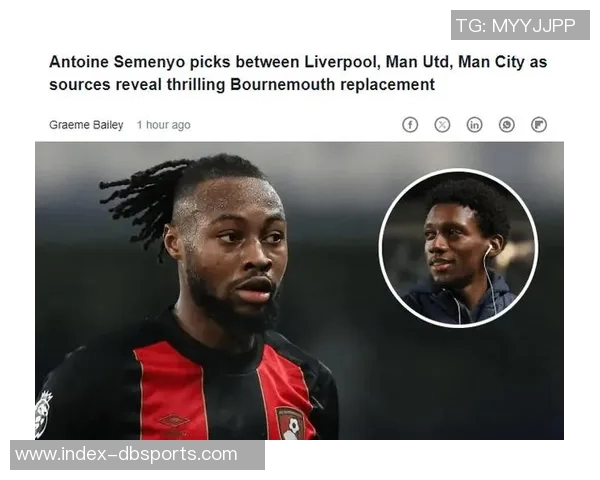The height and width of the screenshot is (480, 600).
Task: Click the '1 hour ago' timestamp
Action: click(x=164, y=125)
